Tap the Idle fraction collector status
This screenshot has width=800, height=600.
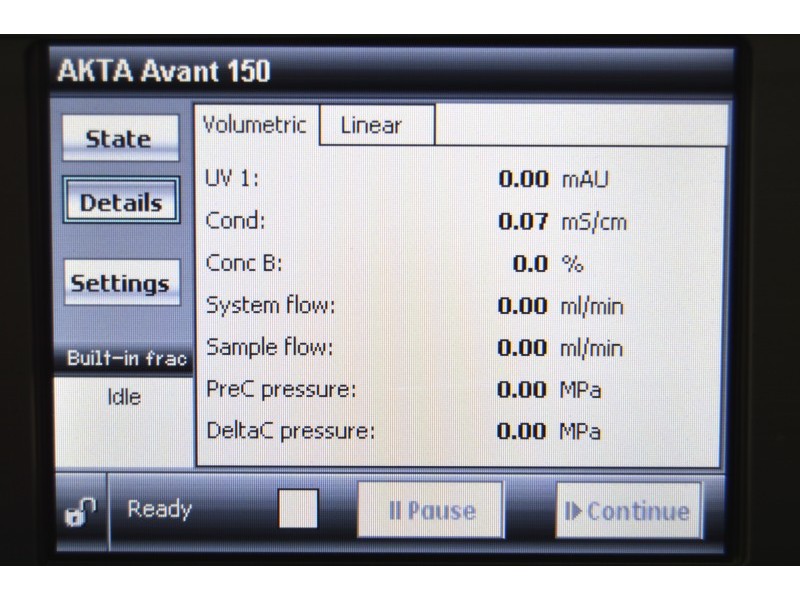124,397
